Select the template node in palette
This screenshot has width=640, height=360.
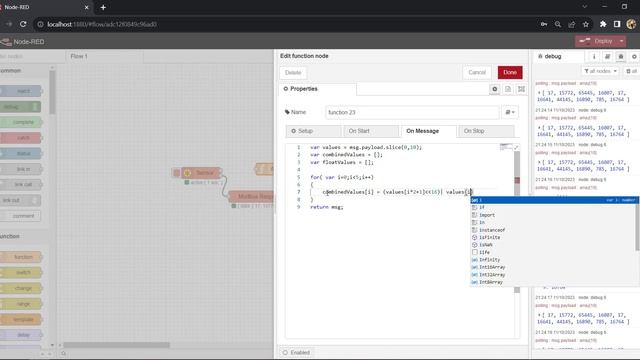click(x=20, y=319)
